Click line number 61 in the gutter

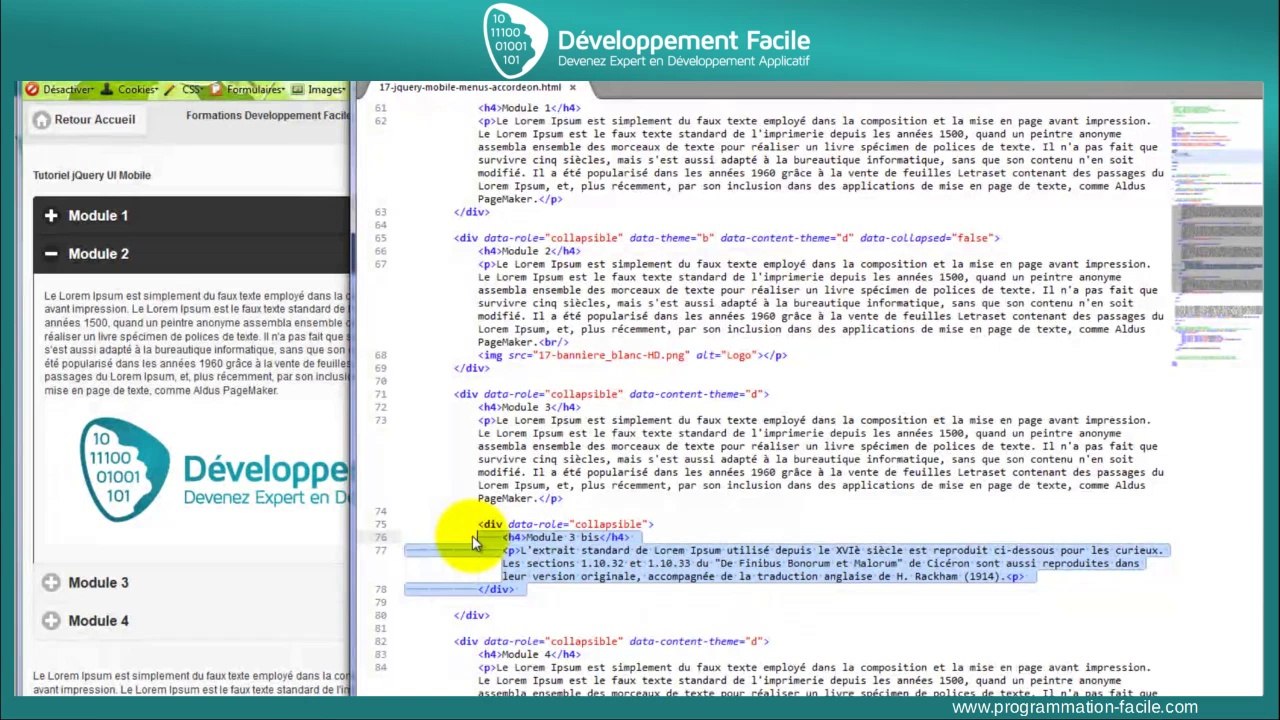coord(380,108)
